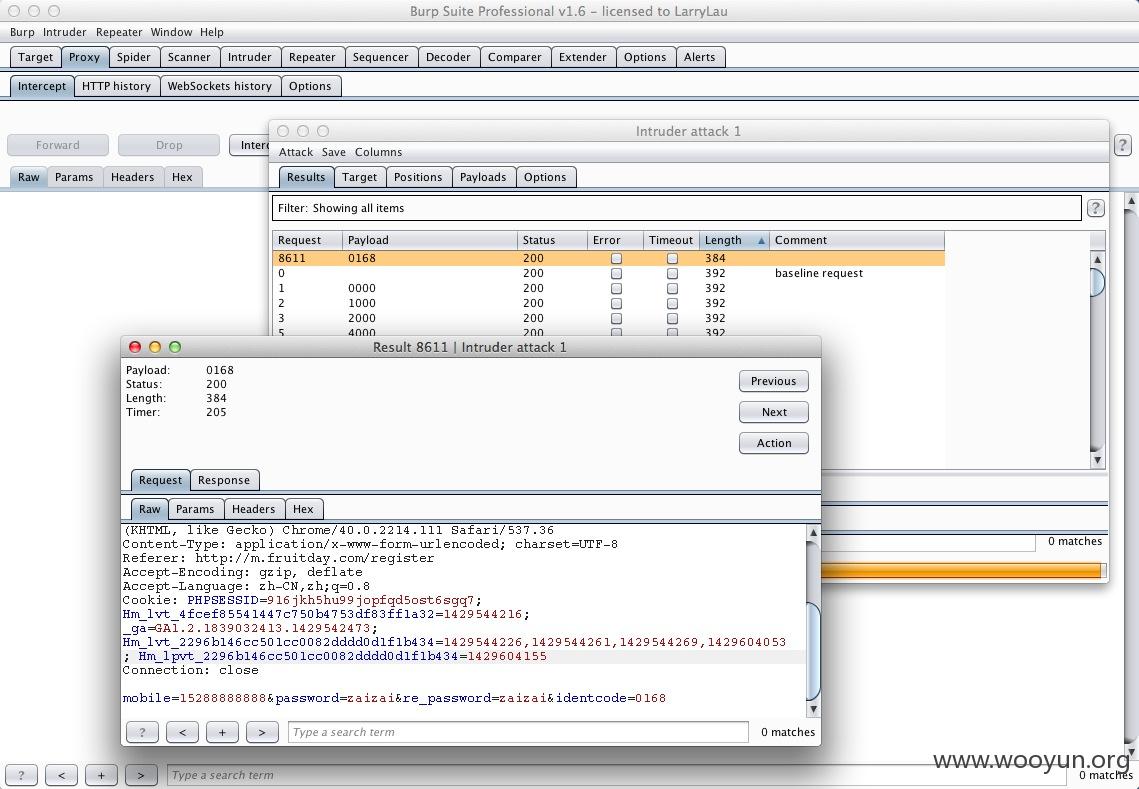
Task: Switch to WebSockets history tab
Action: tap(219, 86)
